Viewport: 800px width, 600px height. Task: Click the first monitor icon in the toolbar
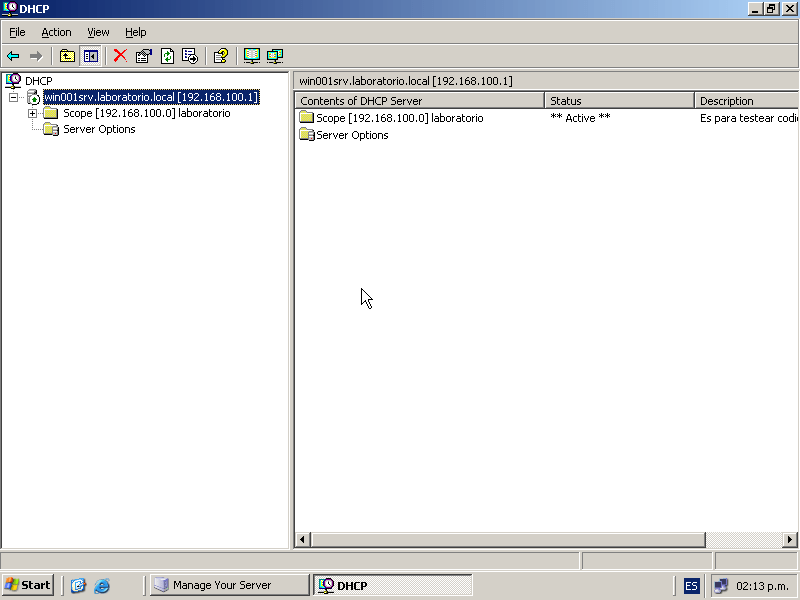252,56
